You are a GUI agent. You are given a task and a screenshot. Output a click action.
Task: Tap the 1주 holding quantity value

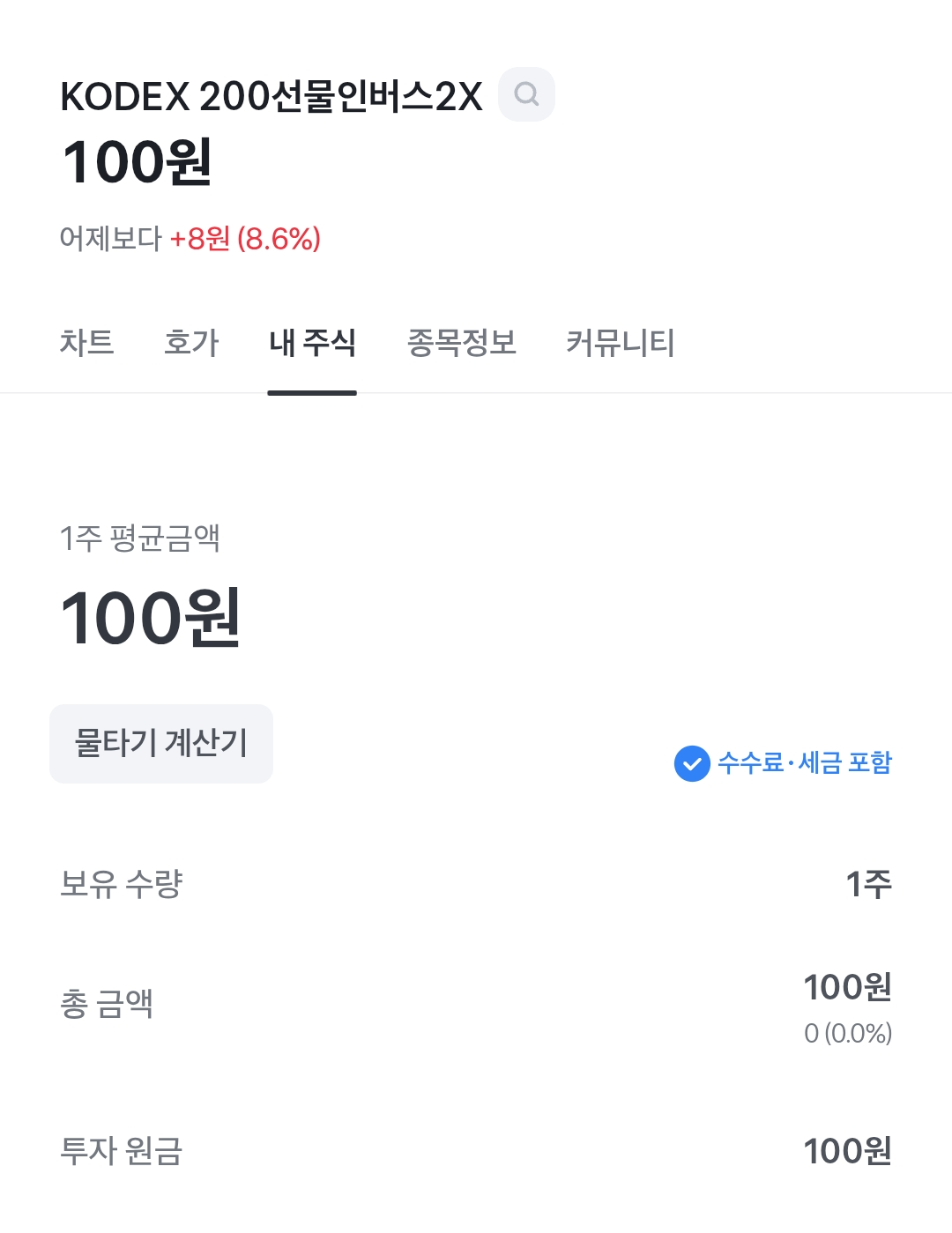pos(868,884)
